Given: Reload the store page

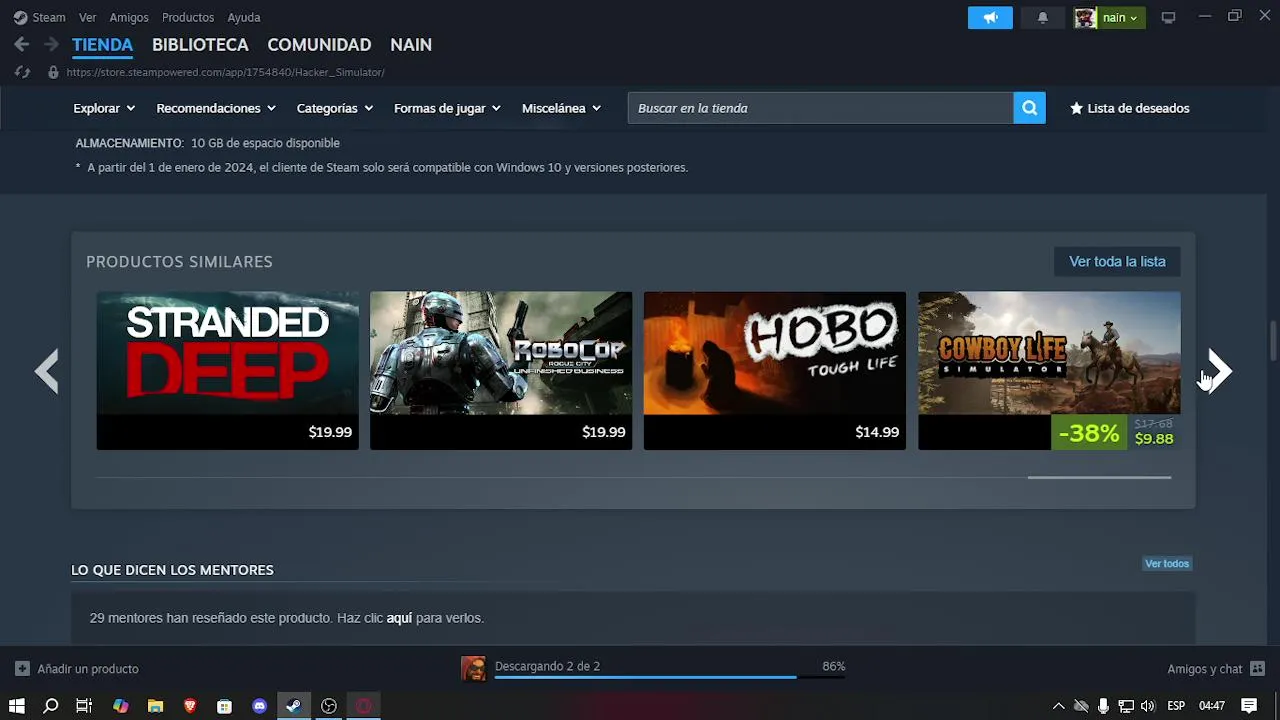Looking at the screenshot, I should click(x=22, y=72).
